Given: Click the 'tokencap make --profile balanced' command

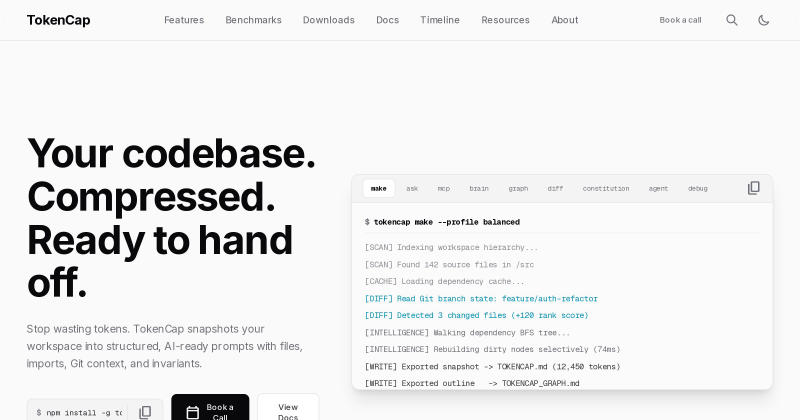Looking at the screenshot, I should 447,222.
